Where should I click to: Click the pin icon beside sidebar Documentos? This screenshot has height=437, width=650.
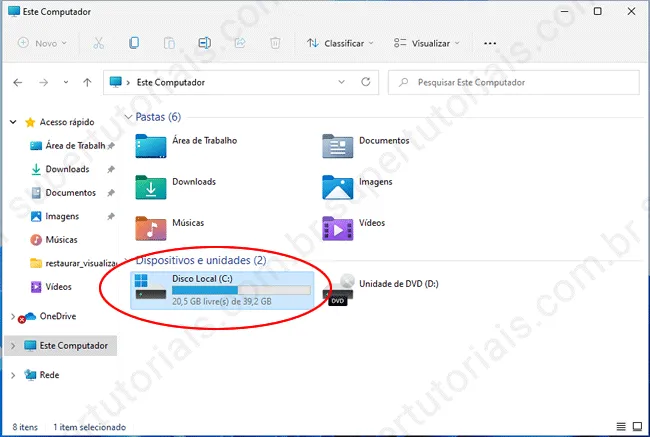[111, 193]
